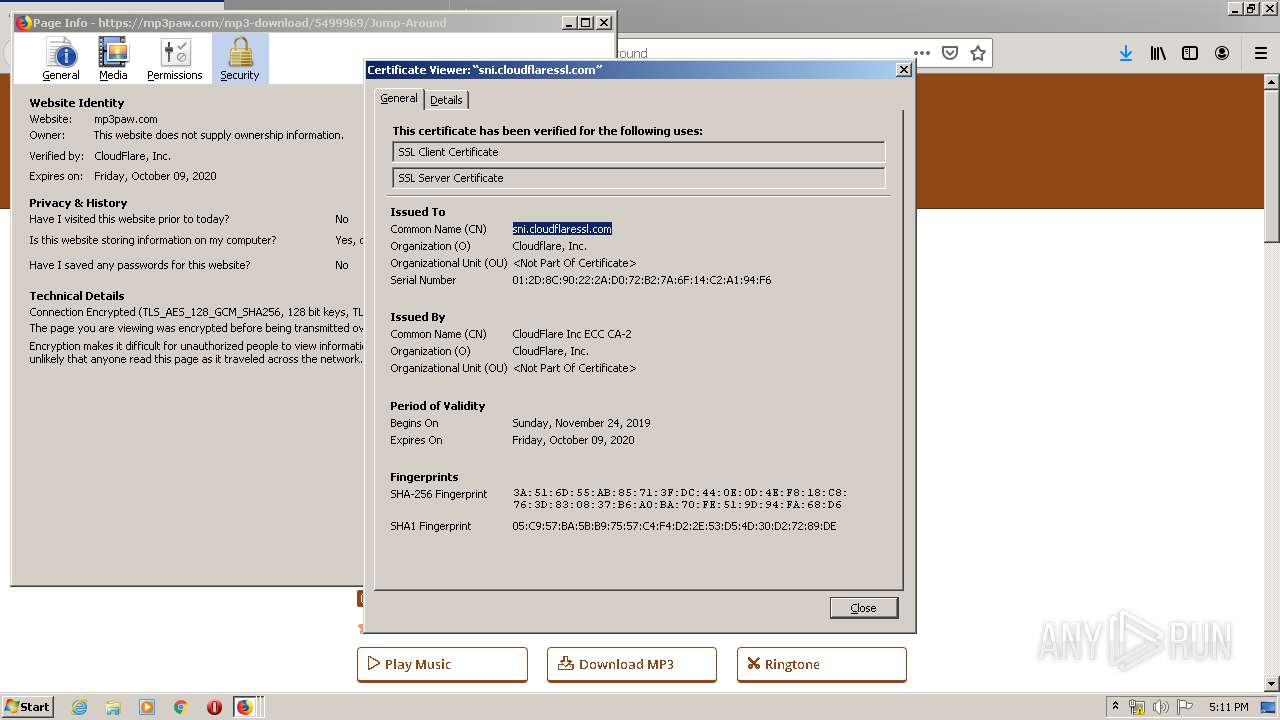The height and width of the screenshot is (720, 1280).
Task: Open Windows Explorer folder from the taskbar
Action: [113, 707]
